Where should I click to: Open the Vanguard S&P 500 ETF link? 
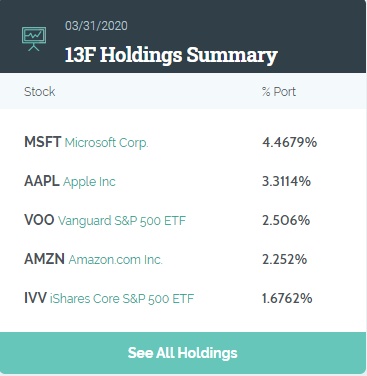click(x=122, y=221)
